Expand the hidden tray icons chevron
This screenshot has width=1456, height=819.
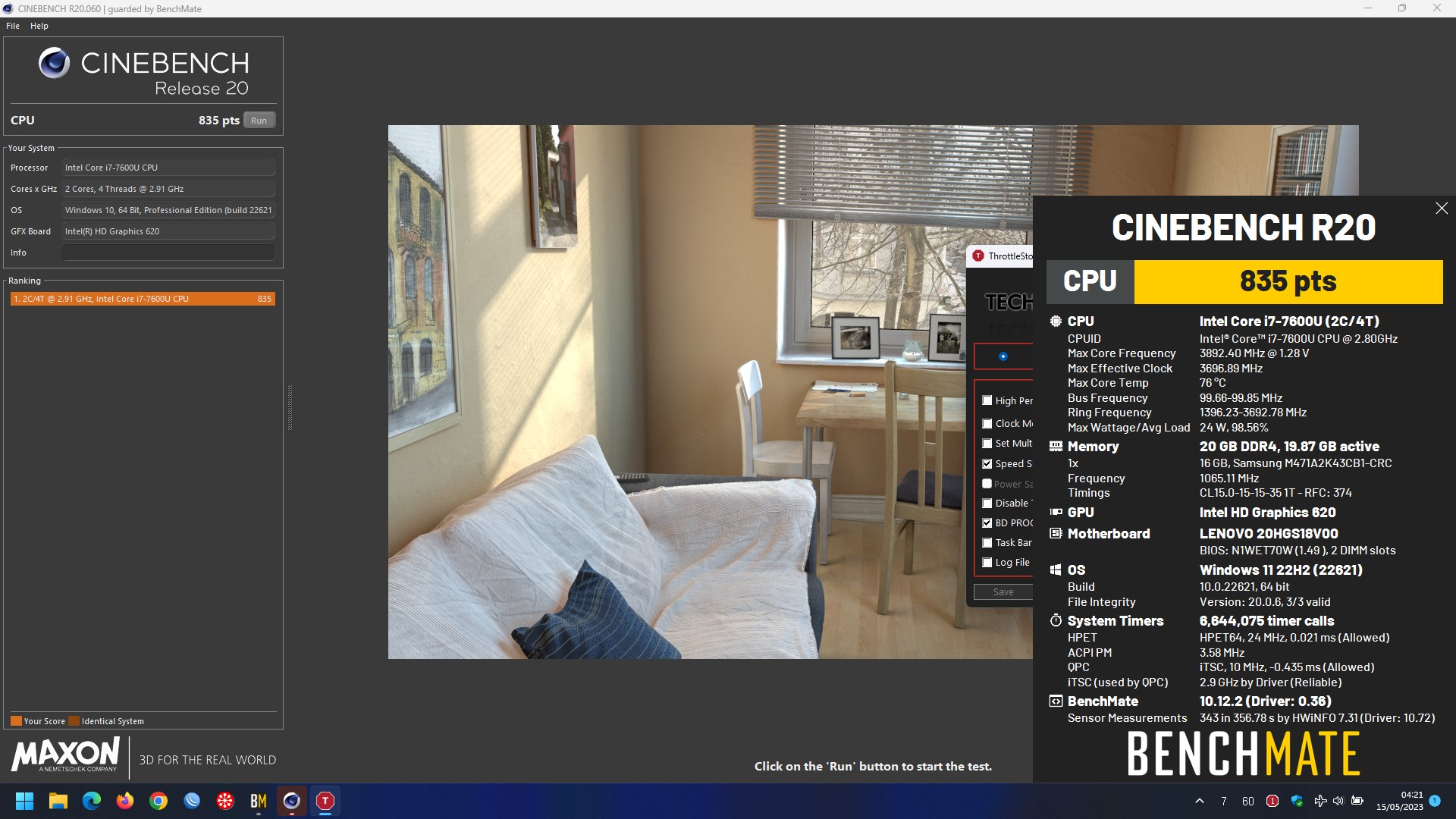[1200, 801]
